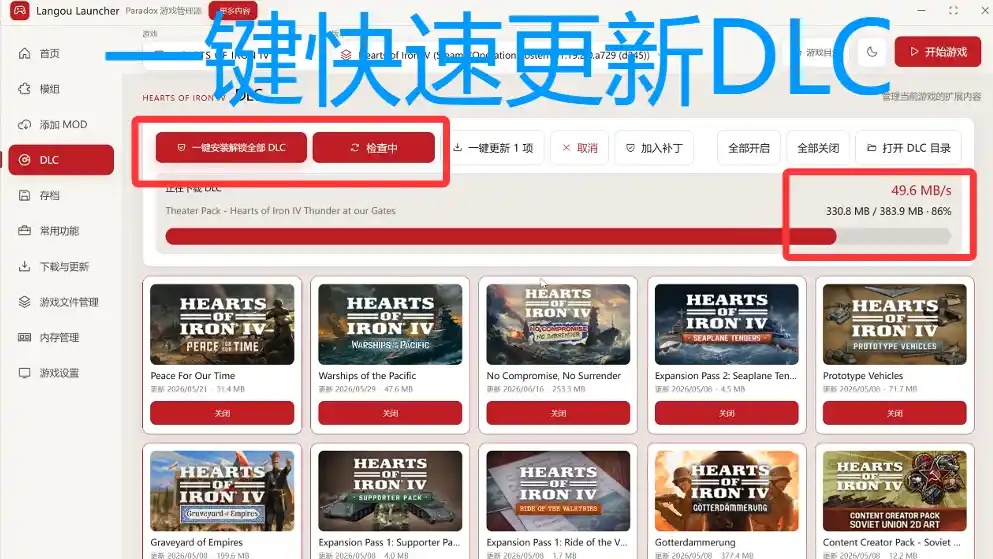Click Ride of the Valkyries thumbnail
993x559 pixels.
click(558, 491)
